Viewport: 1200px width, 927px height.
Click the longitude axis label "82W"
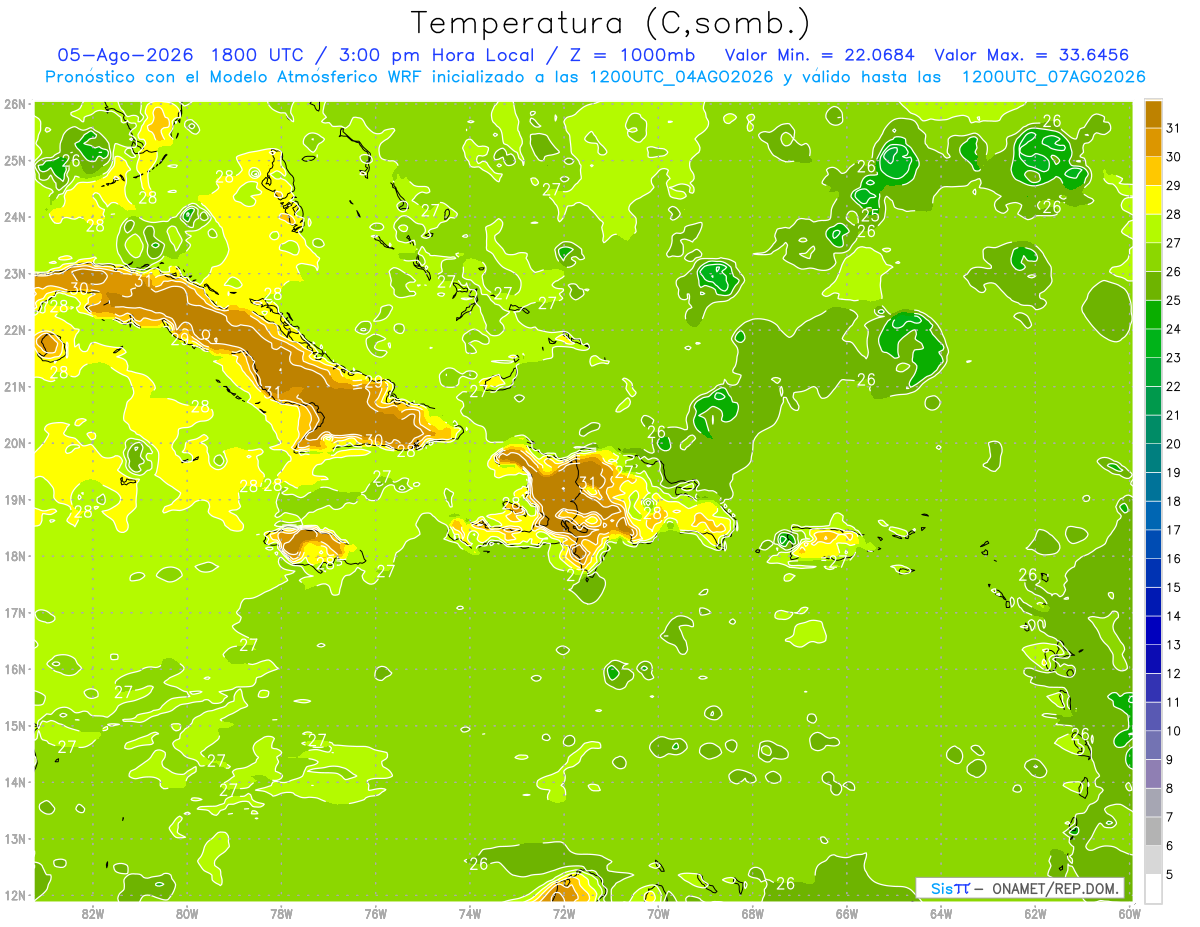click(x=93, y=913)
